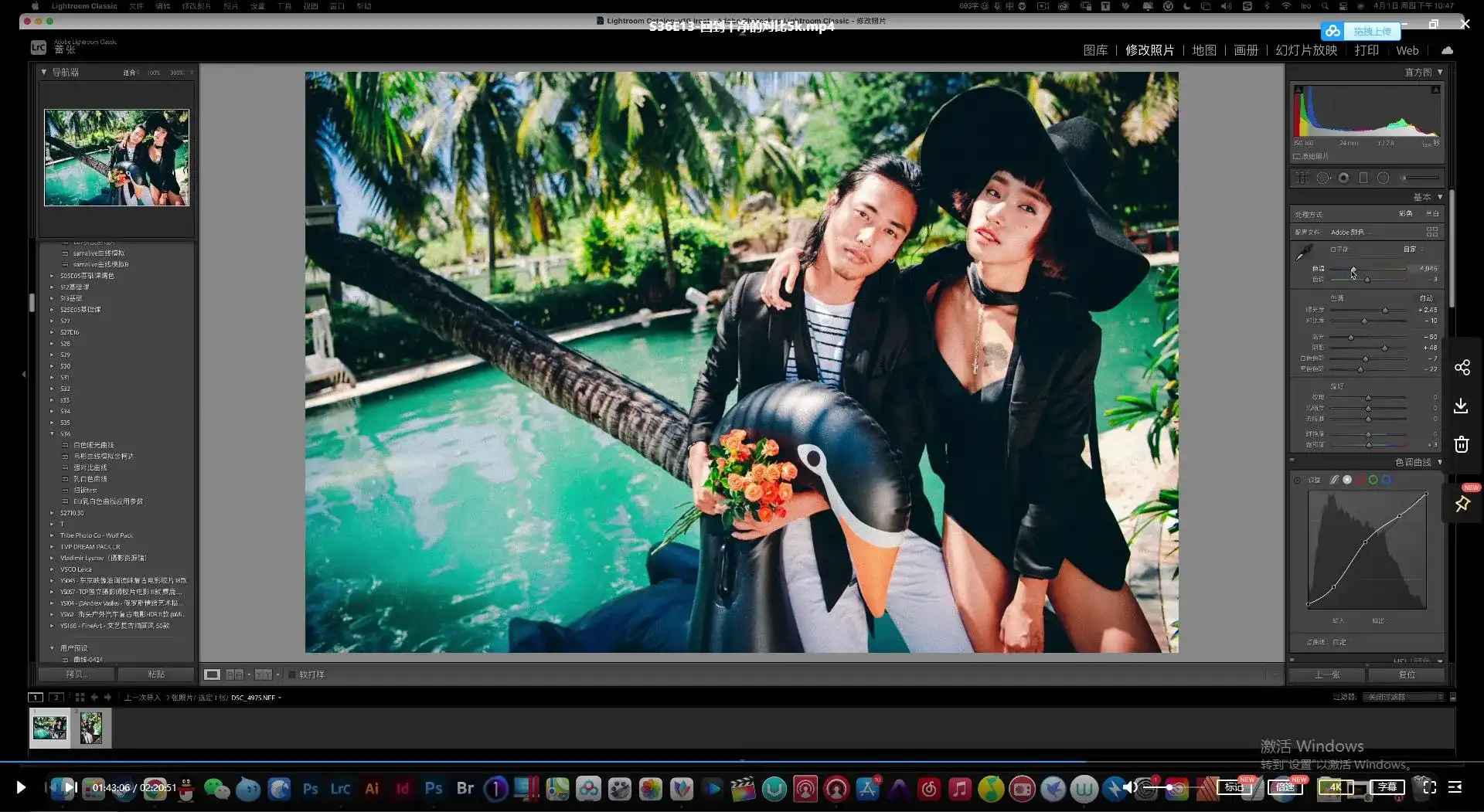This screenshot has width=1484, height=812.
Task: Collapse the 直方图 histogram panel
Action: (1440, 72)
